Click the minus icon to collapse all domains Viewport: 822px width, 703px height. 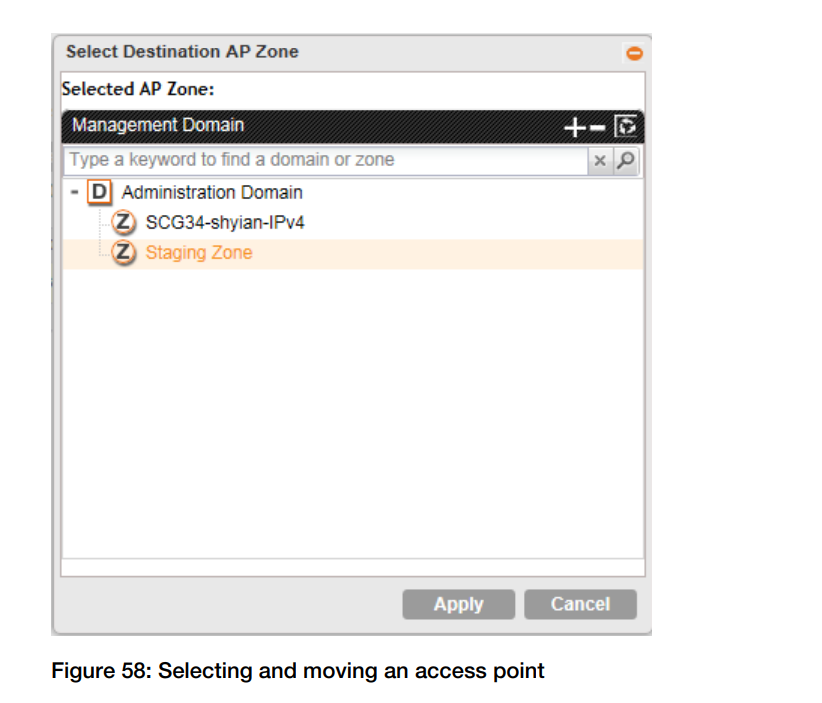coord(596,127)
